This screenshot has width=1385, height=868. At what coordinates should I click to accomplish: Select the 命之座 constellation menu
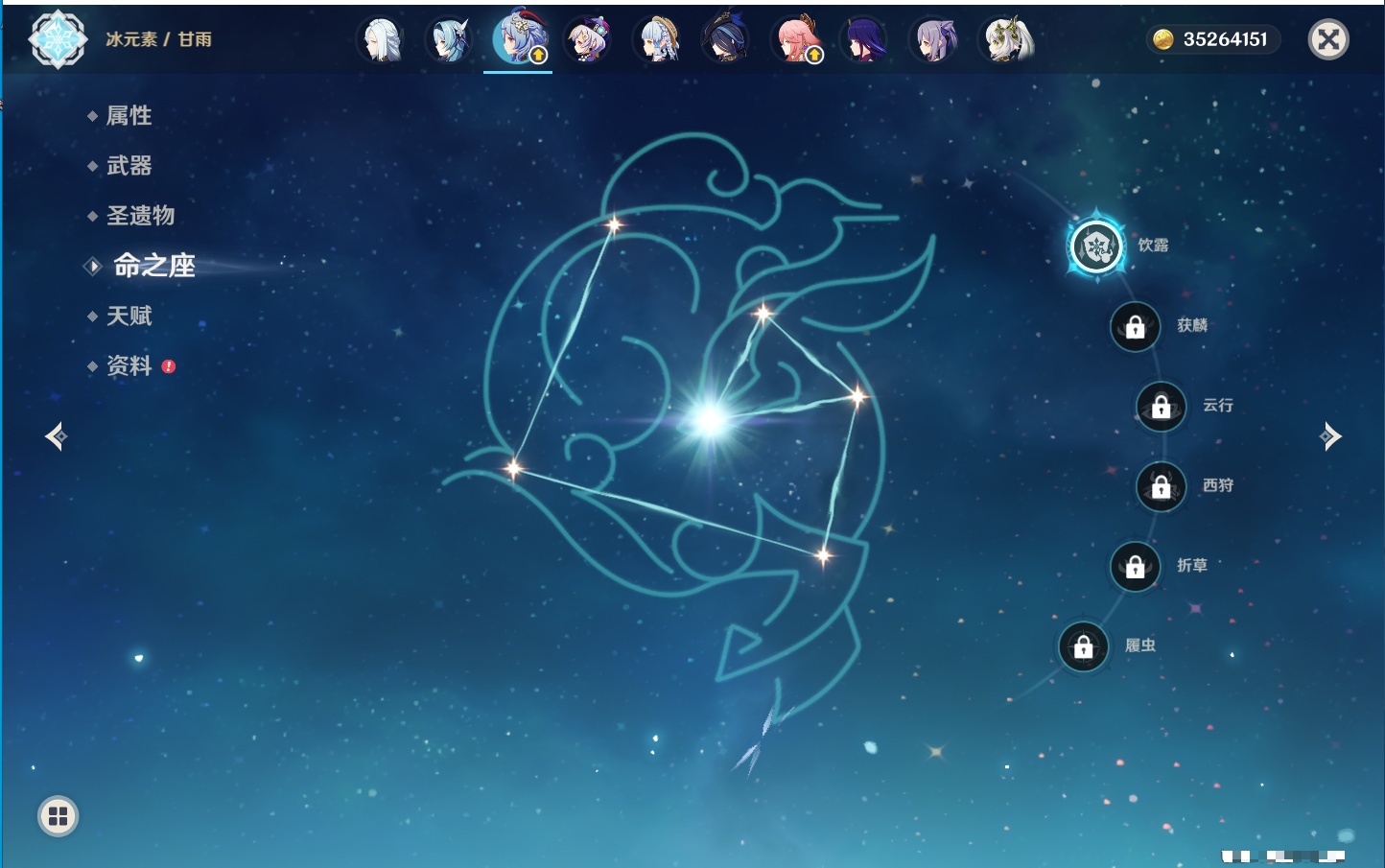pos(153,266)
